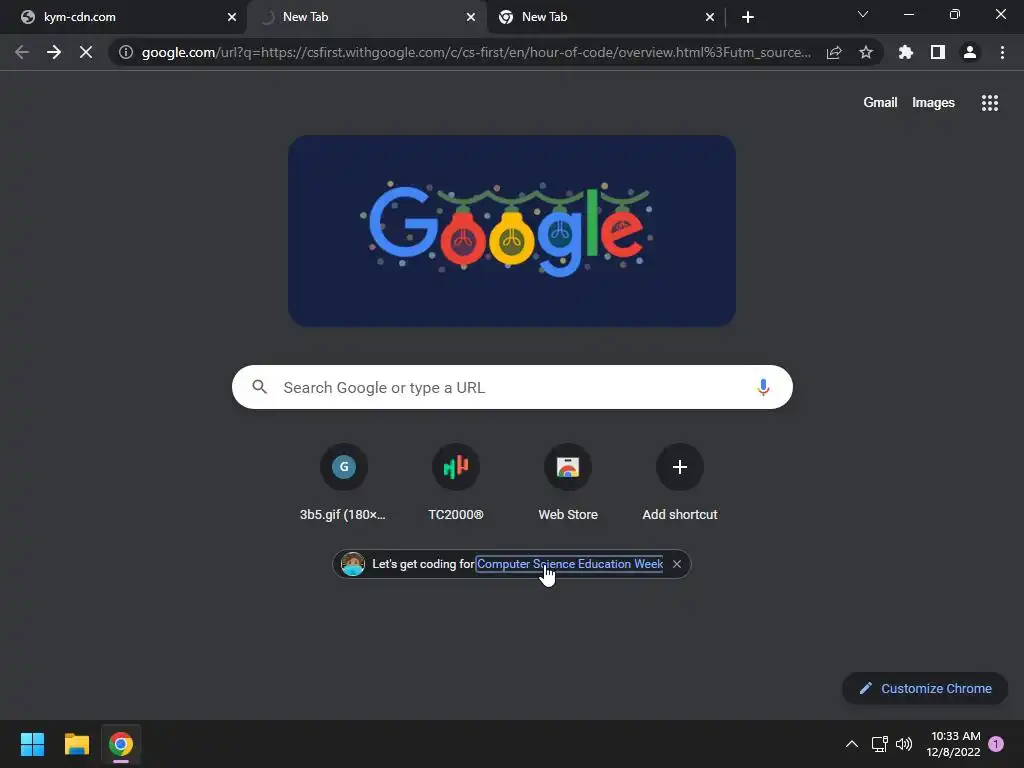The image size is (1024, 768).
Task: Close the loading New Tab
Action: pos(470,17)
